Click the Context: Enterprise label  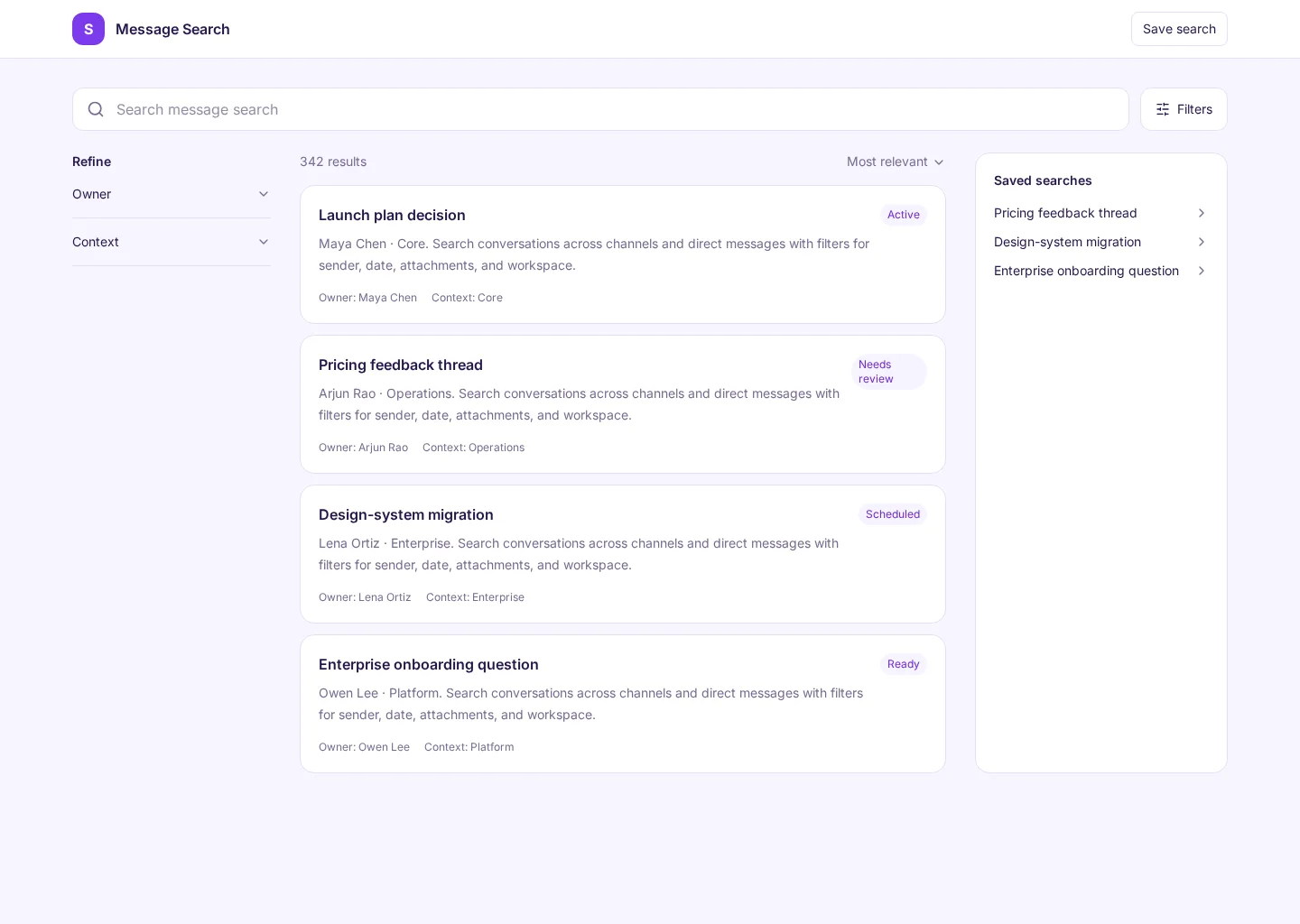tap(475, 597)
